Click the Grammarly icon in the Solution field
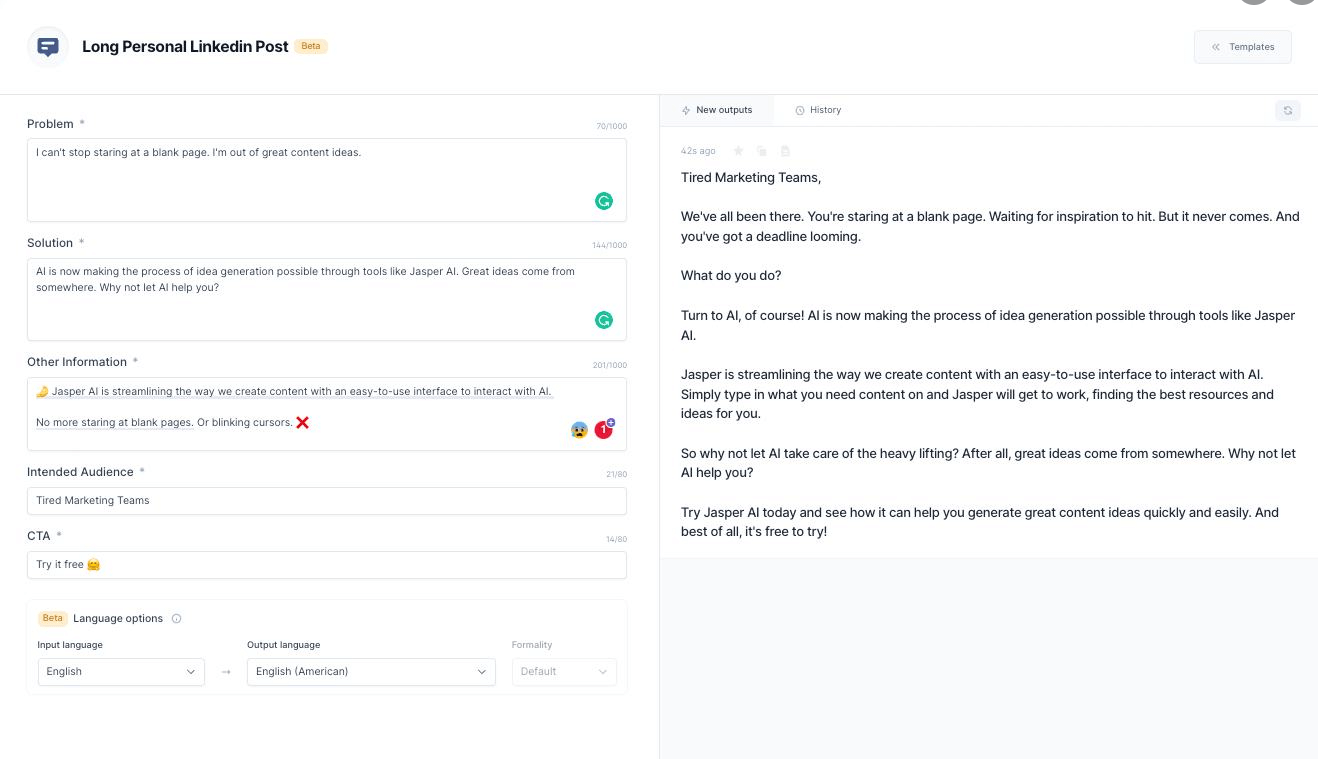 (604, 320)
